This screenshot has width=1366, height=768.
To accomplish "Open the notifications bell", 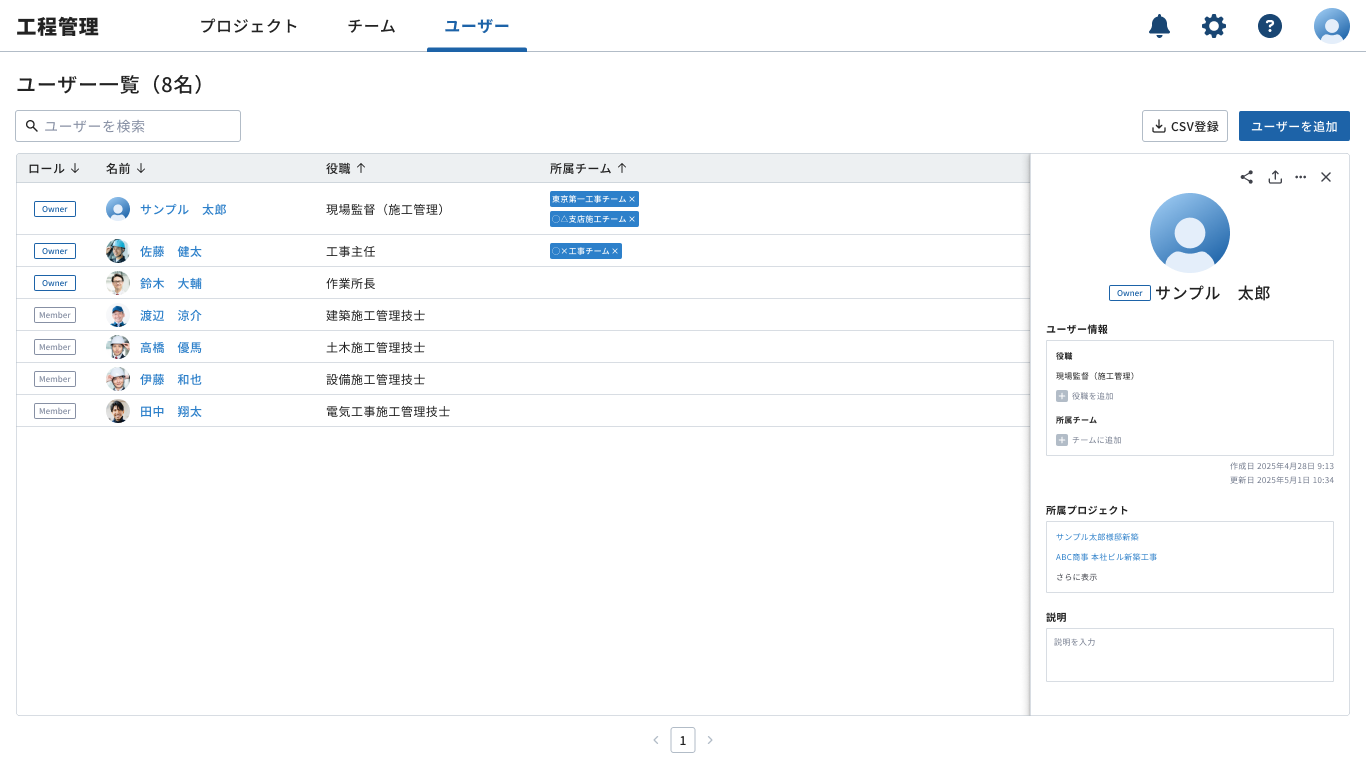I will tap(1159, 26).
